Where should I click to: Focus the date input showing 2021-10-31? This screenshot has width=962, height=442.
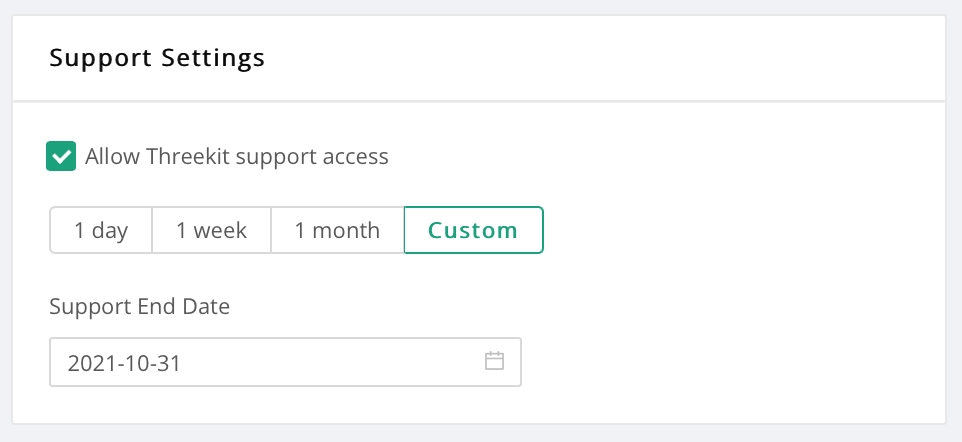(x=270, y=362)
